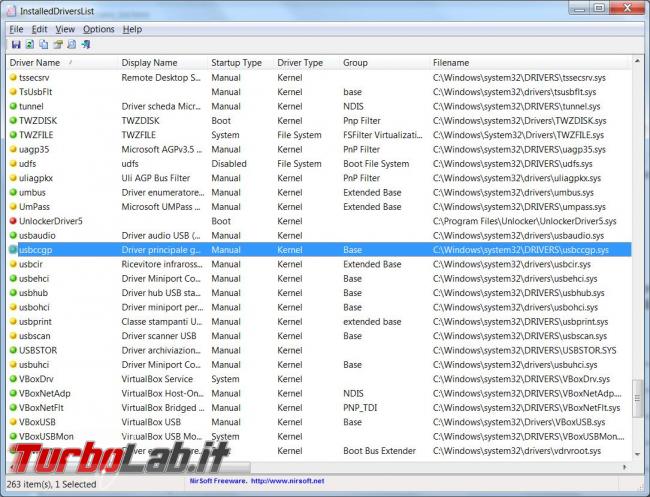The width and height of the screenshot is (650, 497).
Task: Click the status icon beside usbprint
Action: [13, 322]
